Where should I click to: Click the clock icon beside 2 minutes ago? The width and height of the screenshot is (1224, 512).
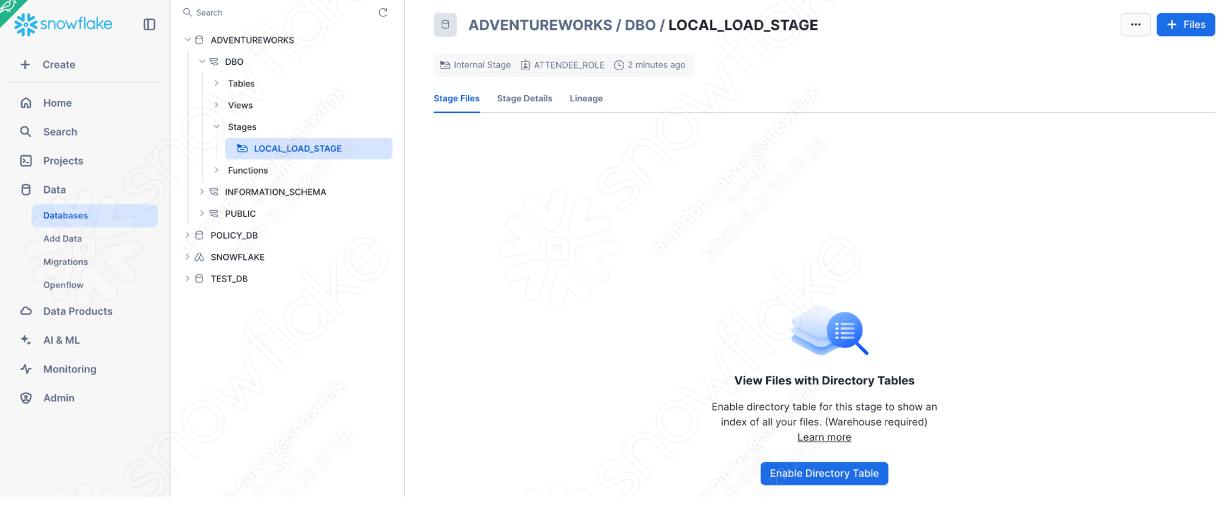(619, 65)
